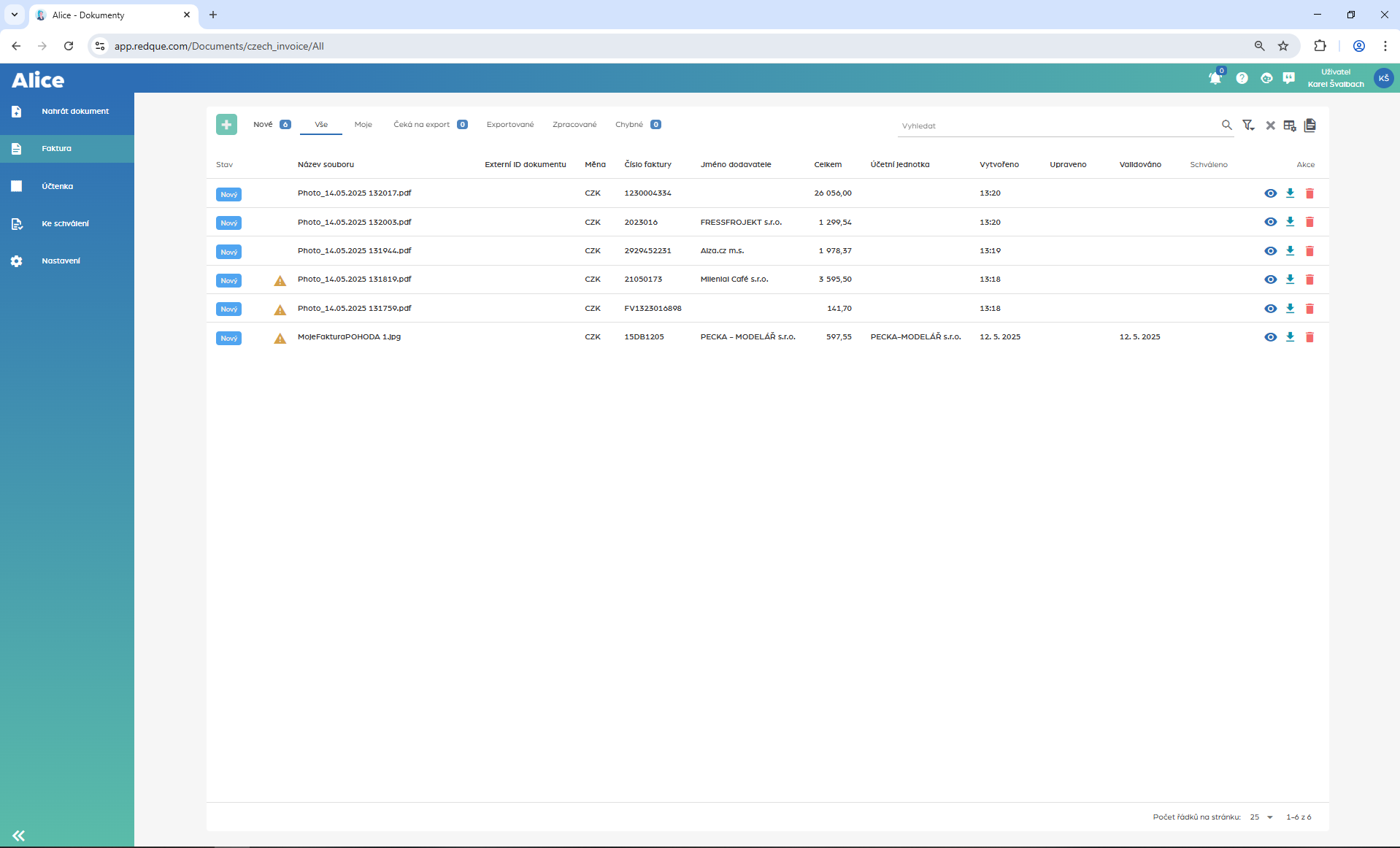Open Nastavení in sidebar

pyautogui.click(x=67, y=261)
